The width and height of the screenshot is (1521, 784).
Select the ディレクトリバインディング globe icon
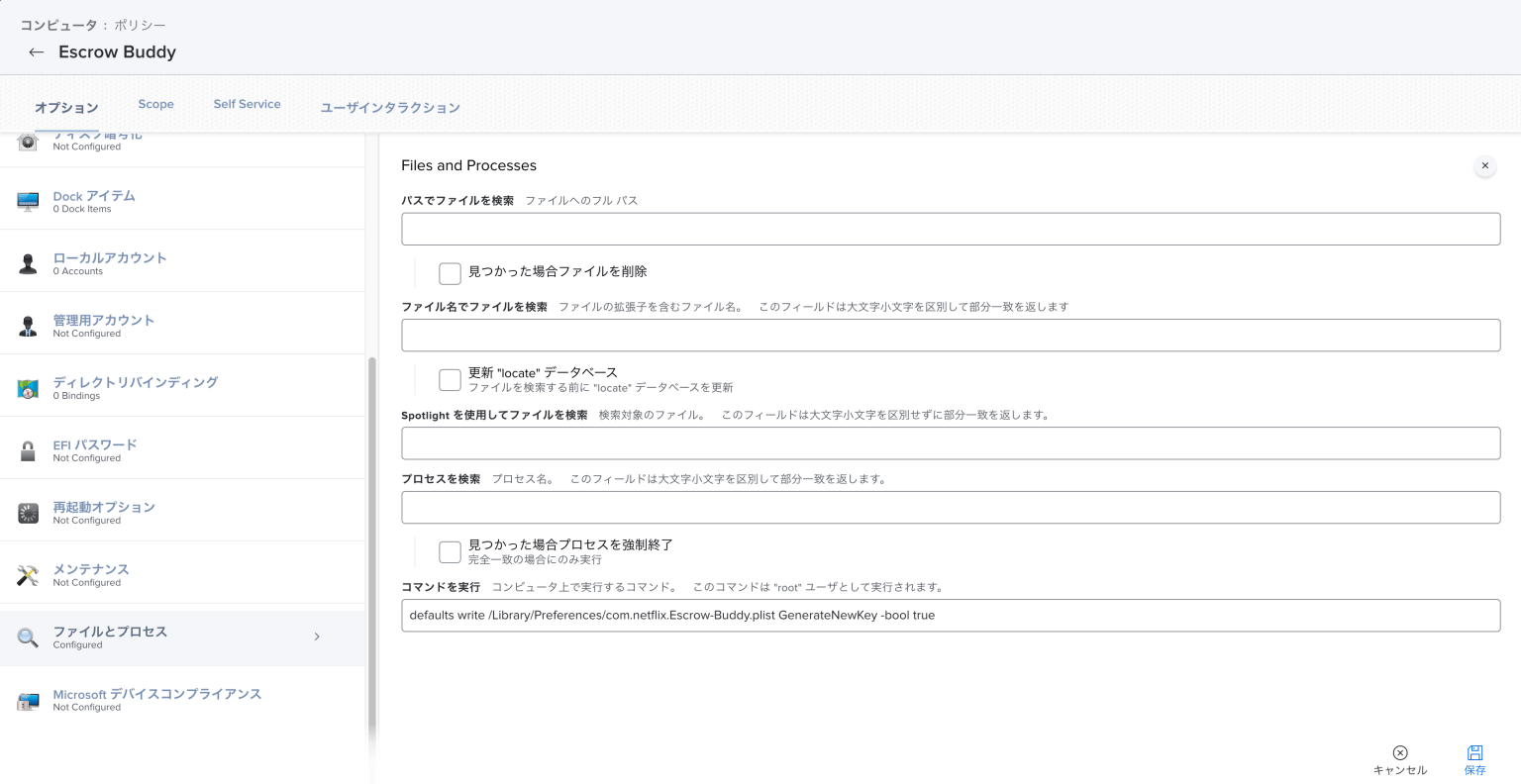[x=27, y=387]
